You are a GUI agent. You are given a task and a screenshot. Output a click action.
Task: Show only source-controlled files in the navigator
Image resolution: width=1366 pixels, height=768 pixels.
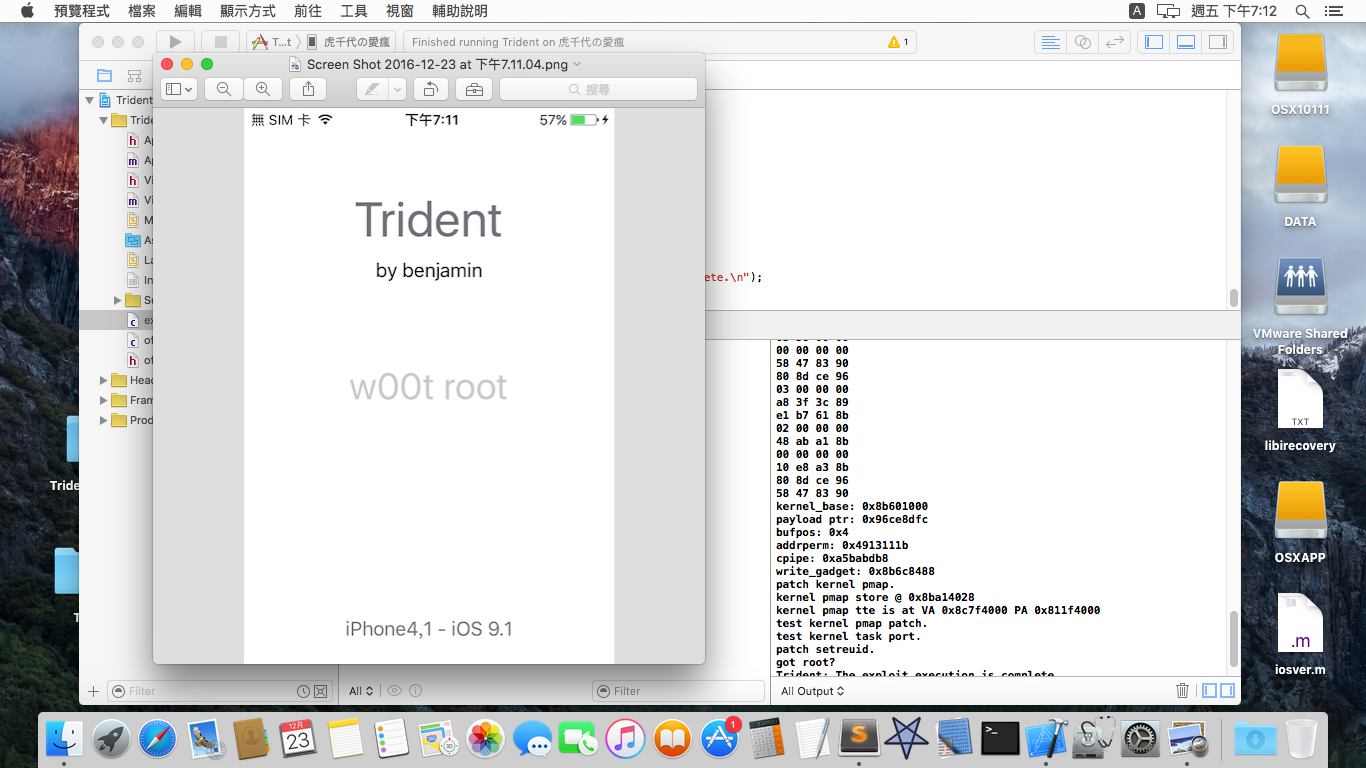click(320, 691)
